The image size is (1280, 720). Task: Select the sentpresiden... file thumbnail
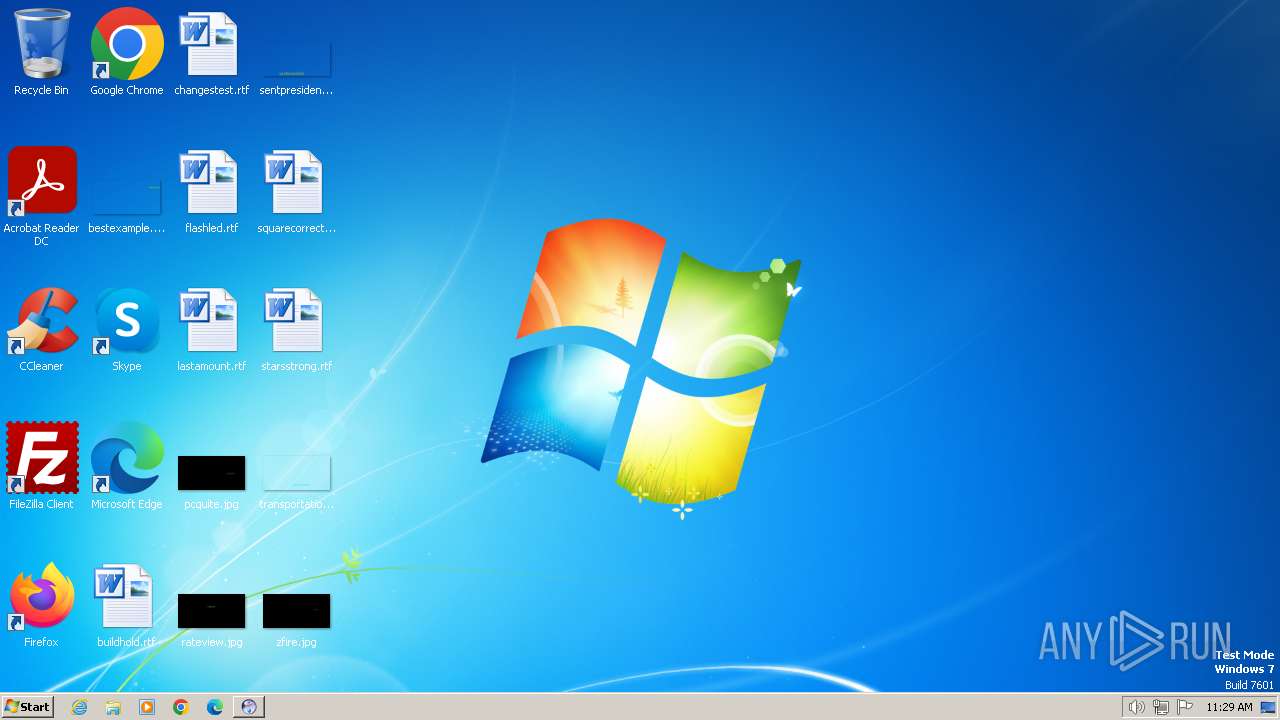point(296,60)
